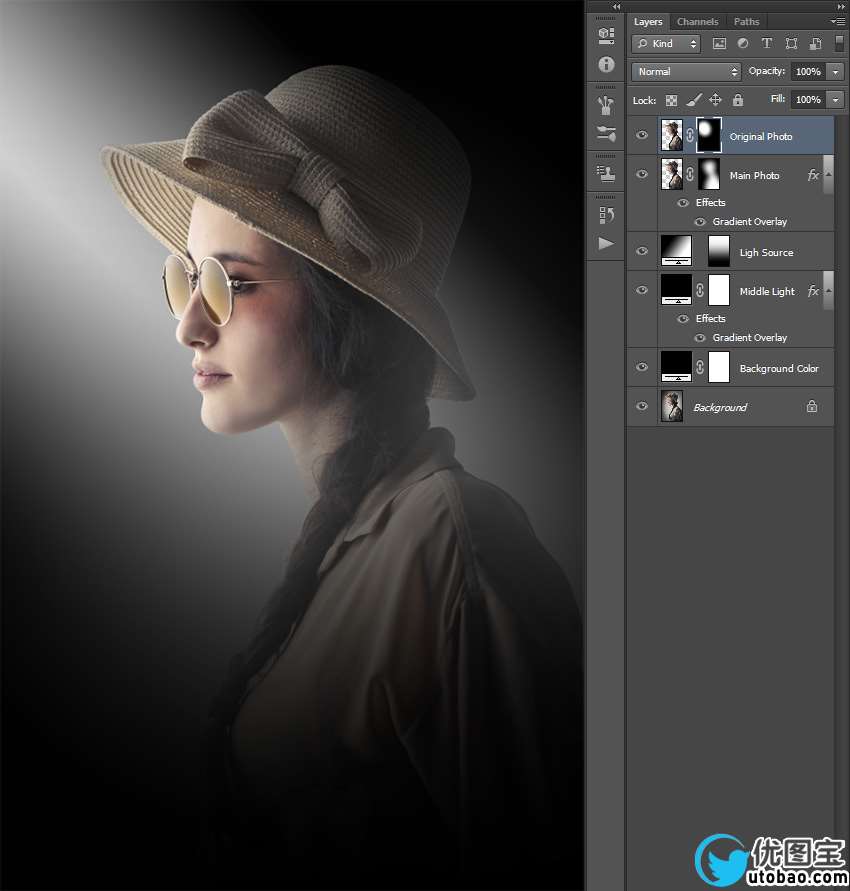Lock all layer attributes
Image resolution: width=850 pixels, height=891 pixels.
point(738,100)
